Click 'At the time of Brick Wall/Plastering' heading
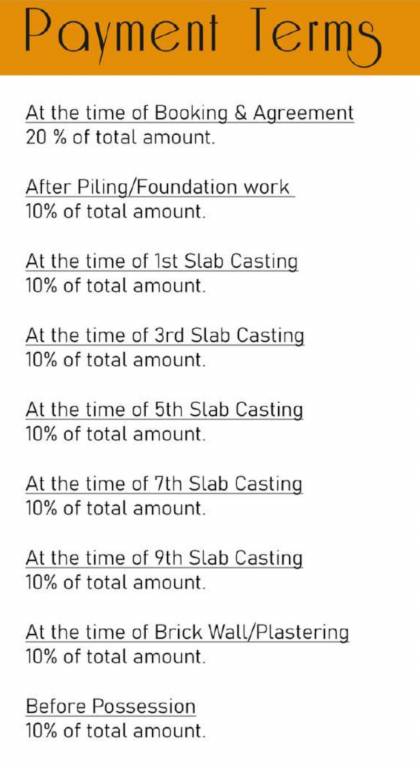The height and width of the screenshot is (768, 420). coord(187,633)
